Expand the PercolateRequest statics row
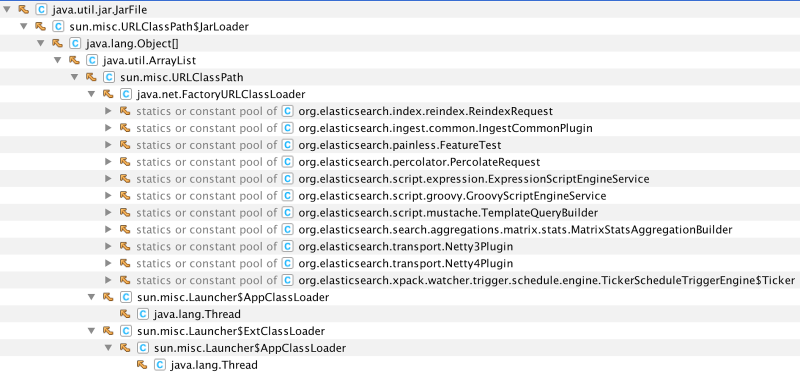Viewport: 800px width, 373px height. pos(108,162)
